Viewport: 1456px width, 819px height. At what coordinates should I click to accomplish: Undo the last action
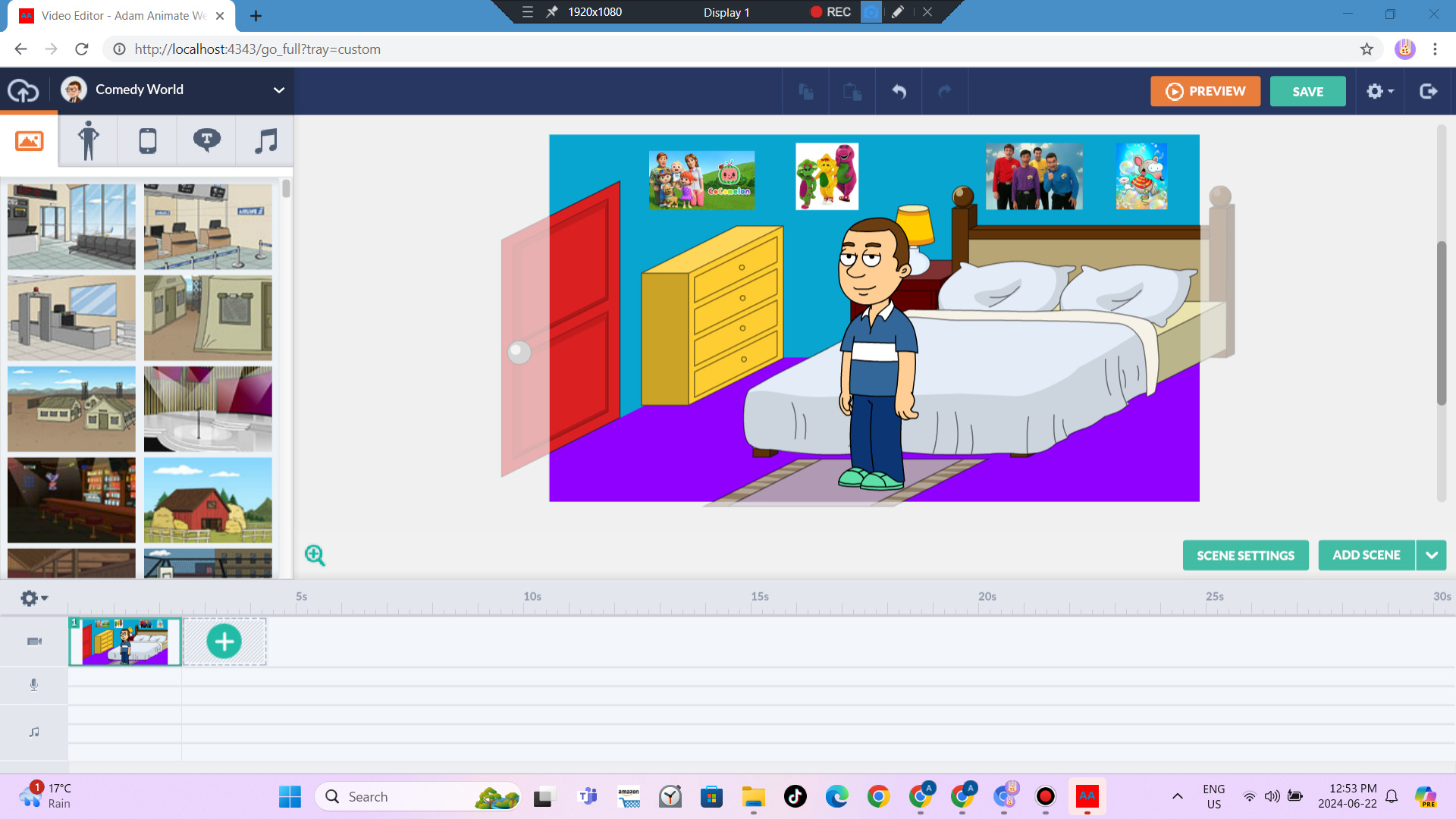point(899,92)
